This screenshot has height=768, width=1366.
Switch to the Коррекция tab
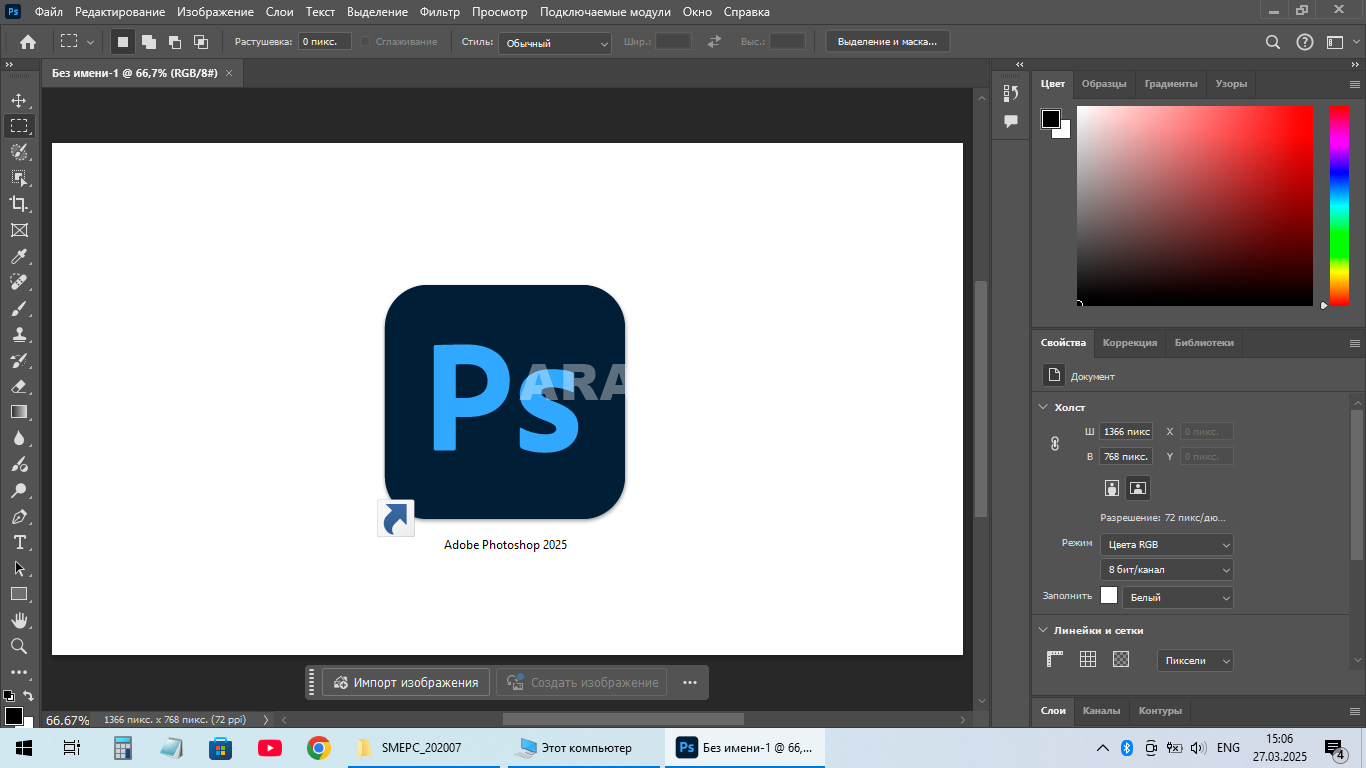pos(1130,342)
